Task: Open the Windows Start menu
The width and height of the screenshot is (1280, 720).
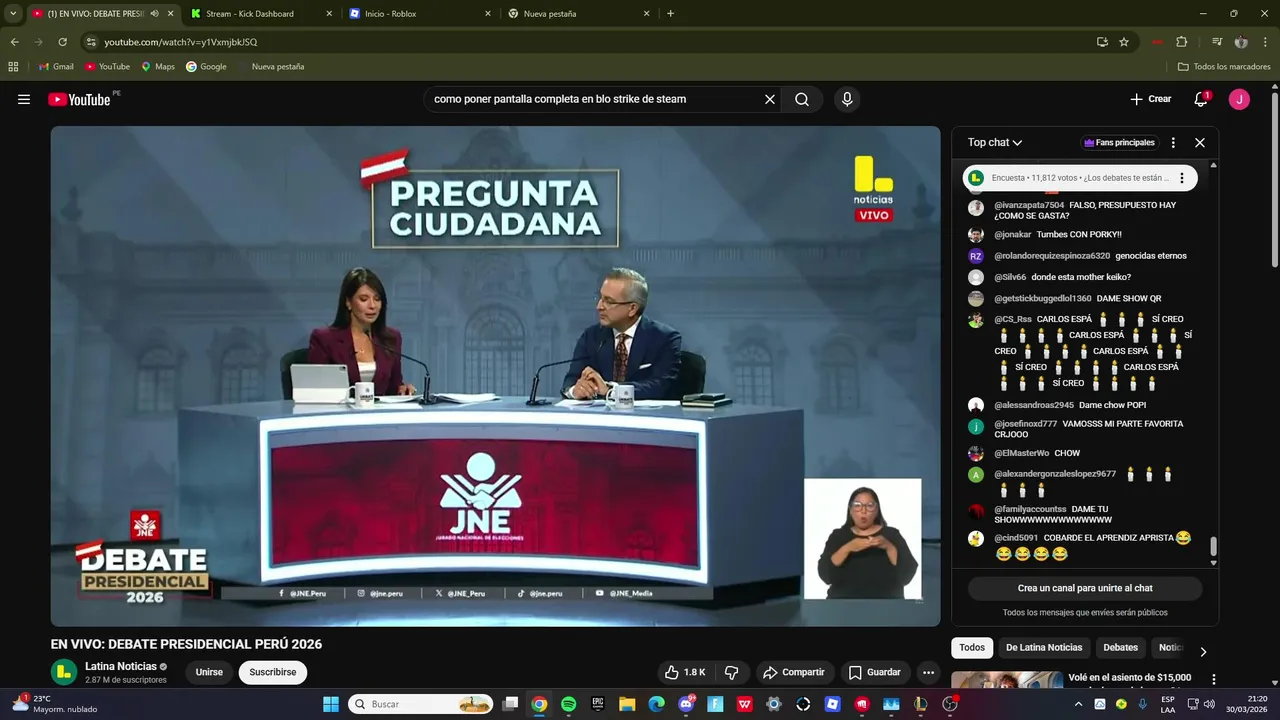Action: coord(331,704)
